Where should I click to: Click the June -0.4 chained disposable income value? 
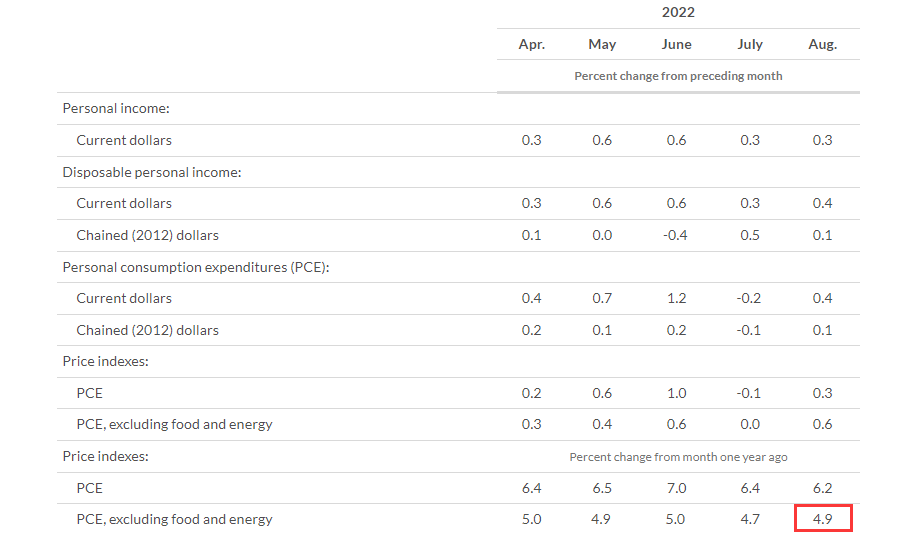[x=676, y=235]
